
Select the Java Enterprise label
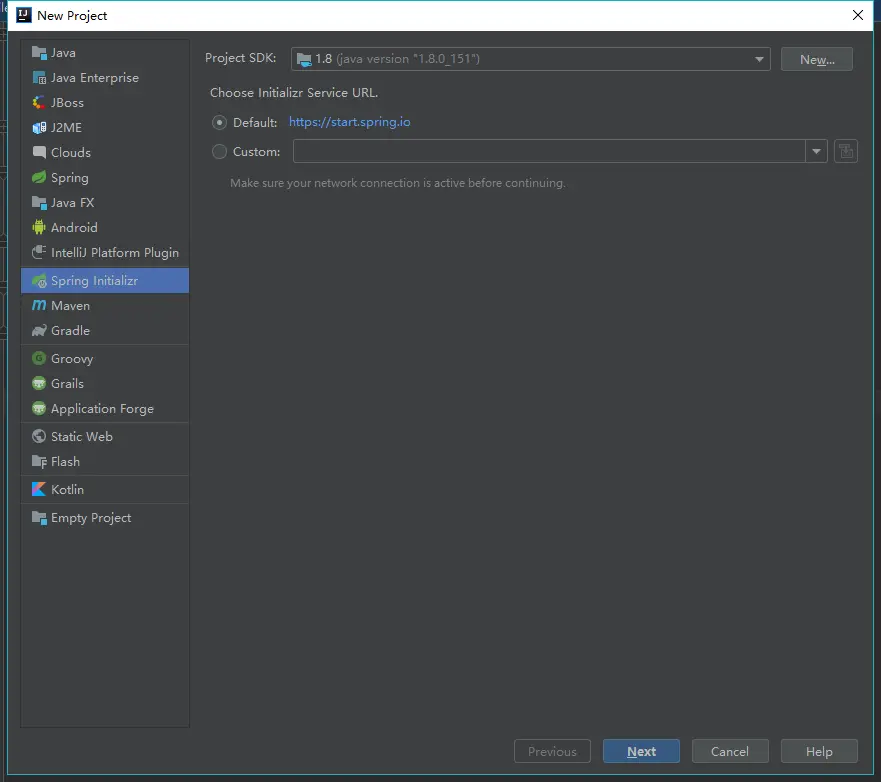pos(95,78)
